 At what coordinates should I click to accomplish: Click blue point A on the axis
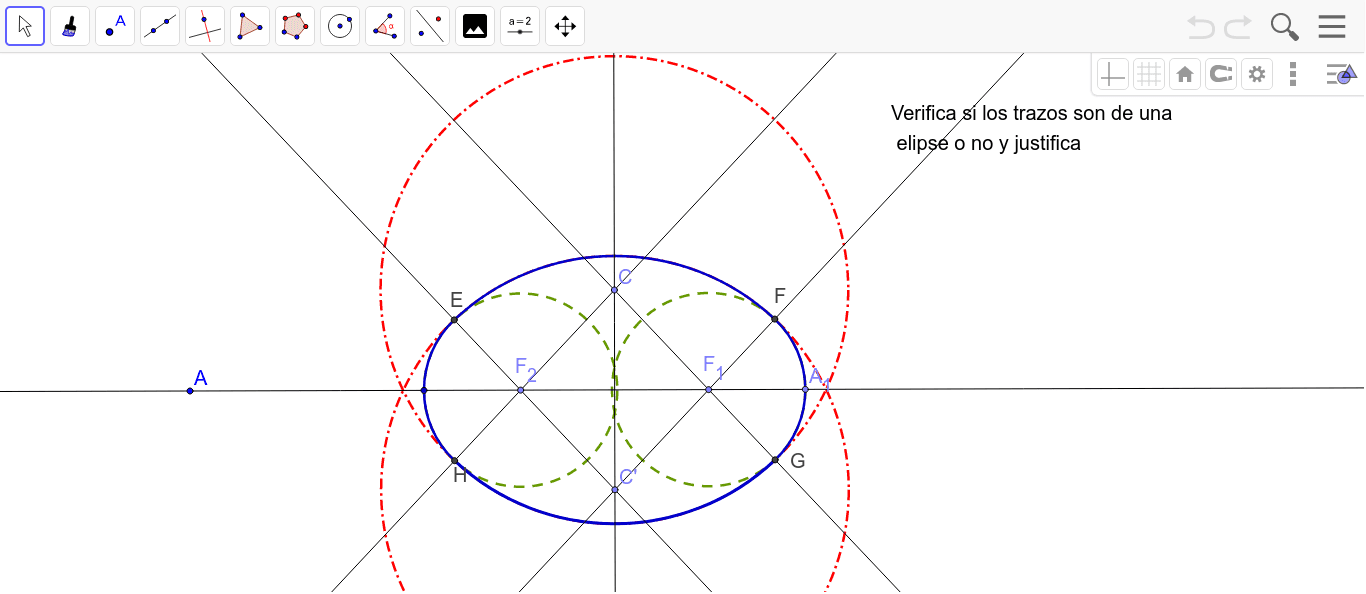click(190, 390)
